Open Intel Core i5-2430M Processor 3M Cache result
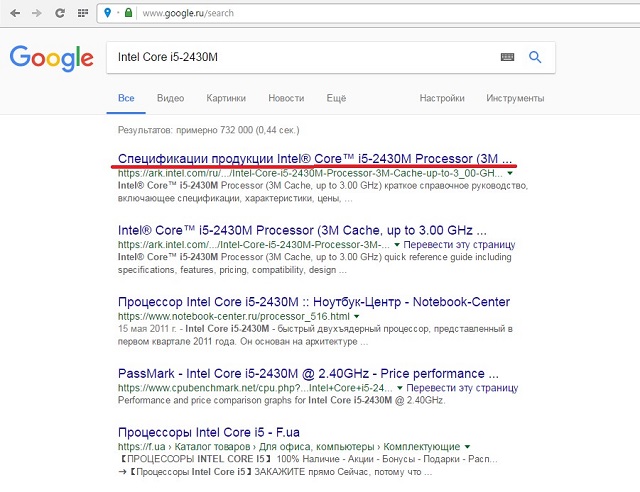This screenshot has width=640, height=492. [x=302, y=230]
